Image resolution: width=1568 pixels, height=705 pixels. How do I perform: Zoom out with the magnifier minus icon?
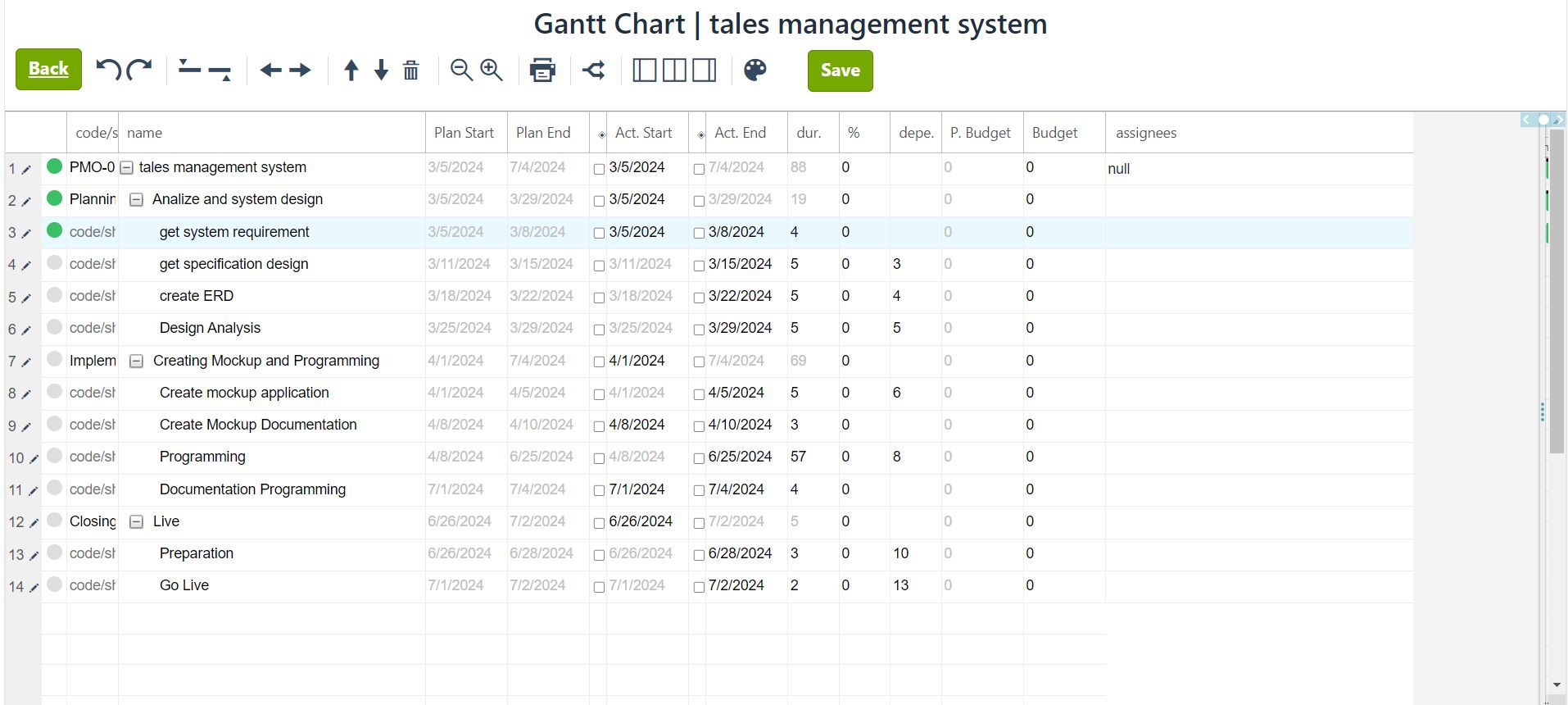click(x=461, y=70)
